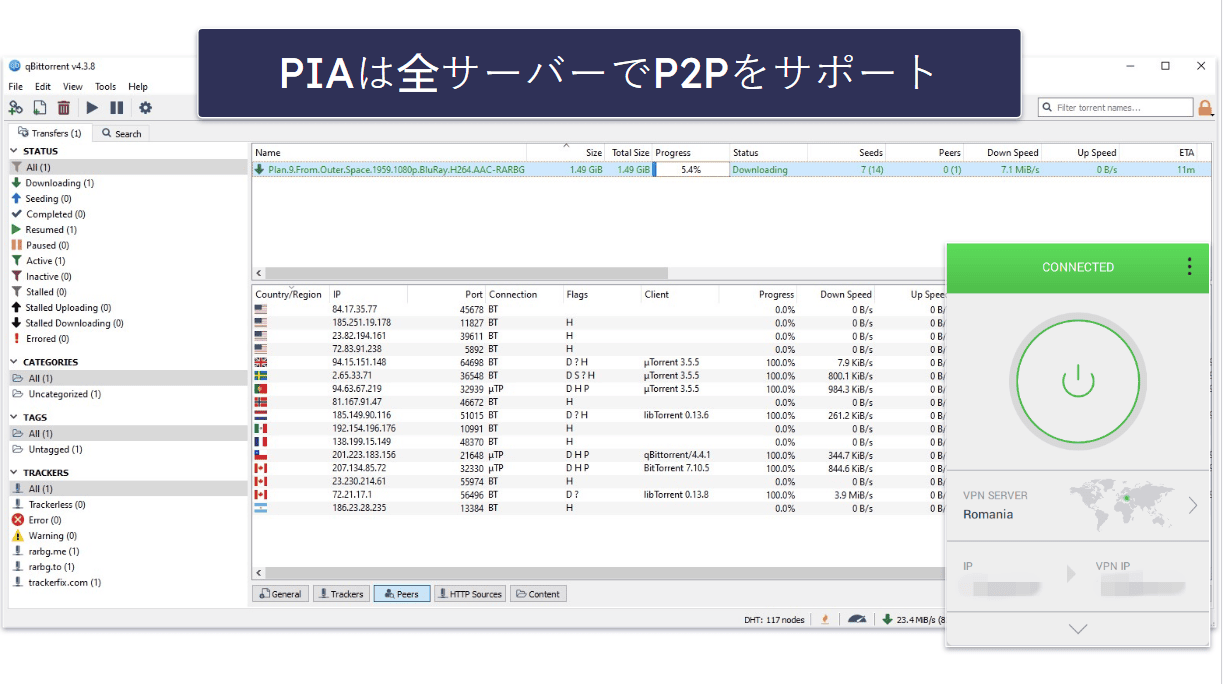The width and height of the screenshot is (1223, 684).
Task: Open the VPN server selection chevron for Romania
Action: coord(1193,505)
